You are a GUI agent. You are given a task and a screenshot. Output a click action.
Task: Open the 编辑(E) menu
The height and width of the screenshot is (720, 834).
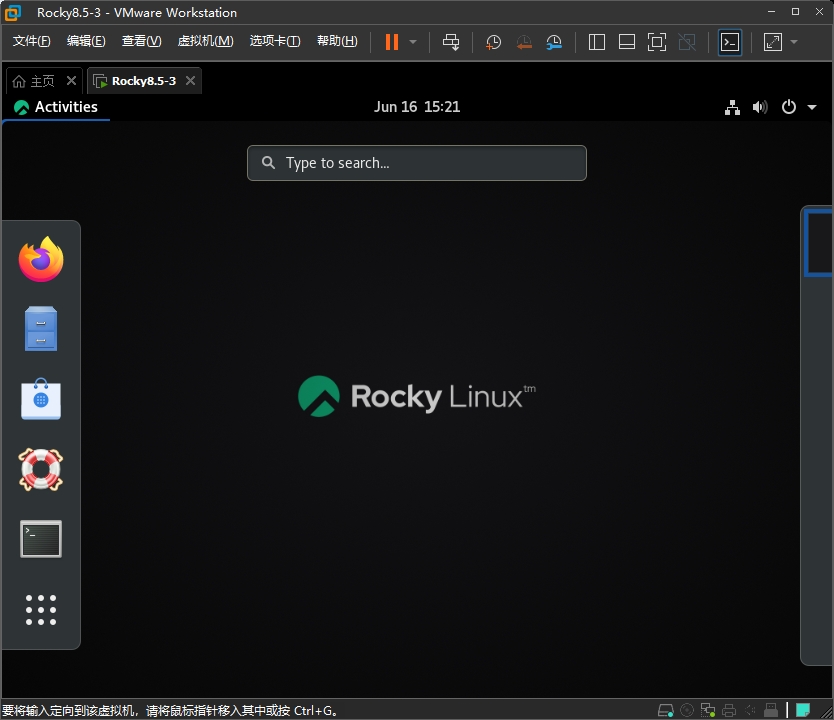tap(86, 41)
